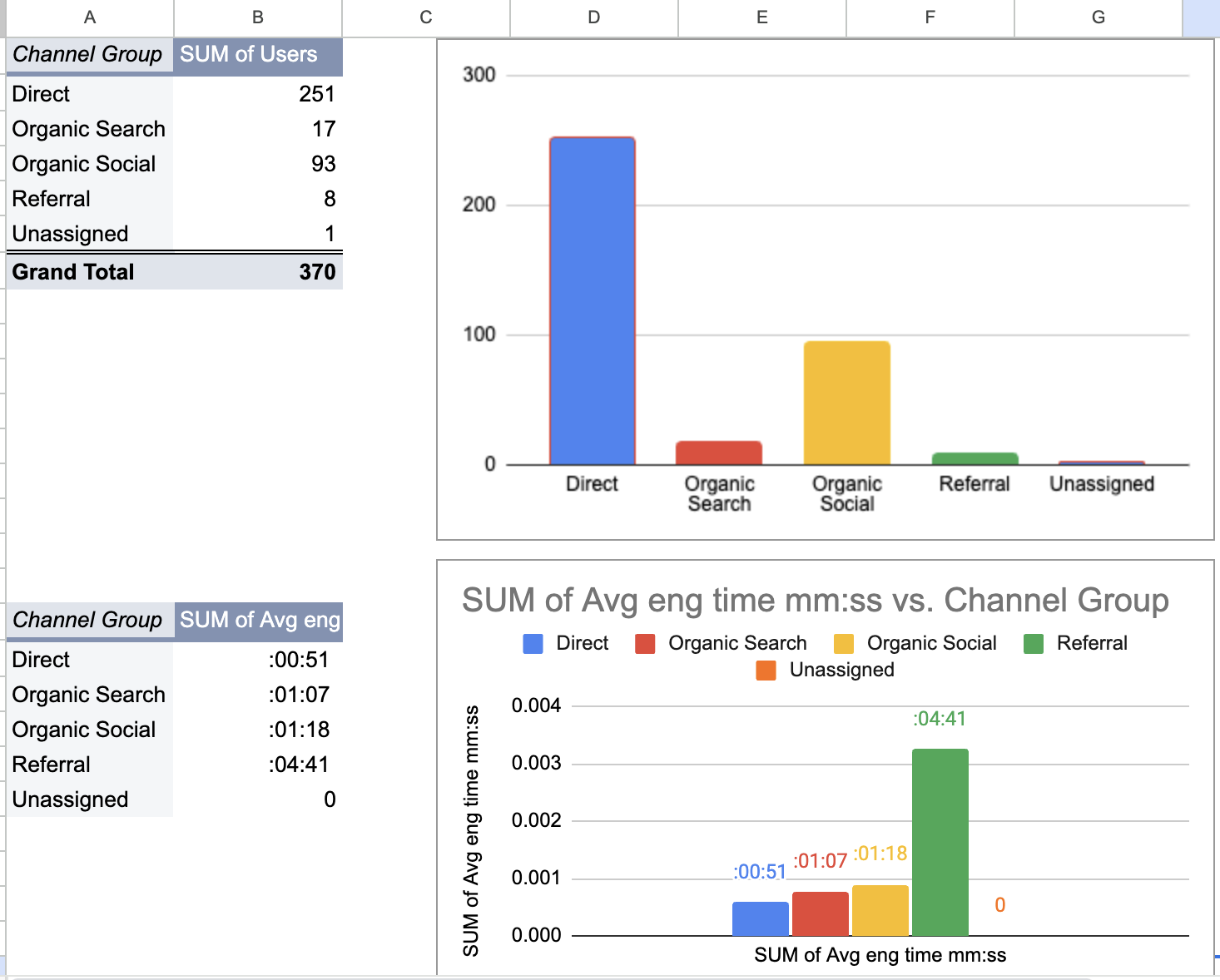Select column F header

[x=930, y=17]
